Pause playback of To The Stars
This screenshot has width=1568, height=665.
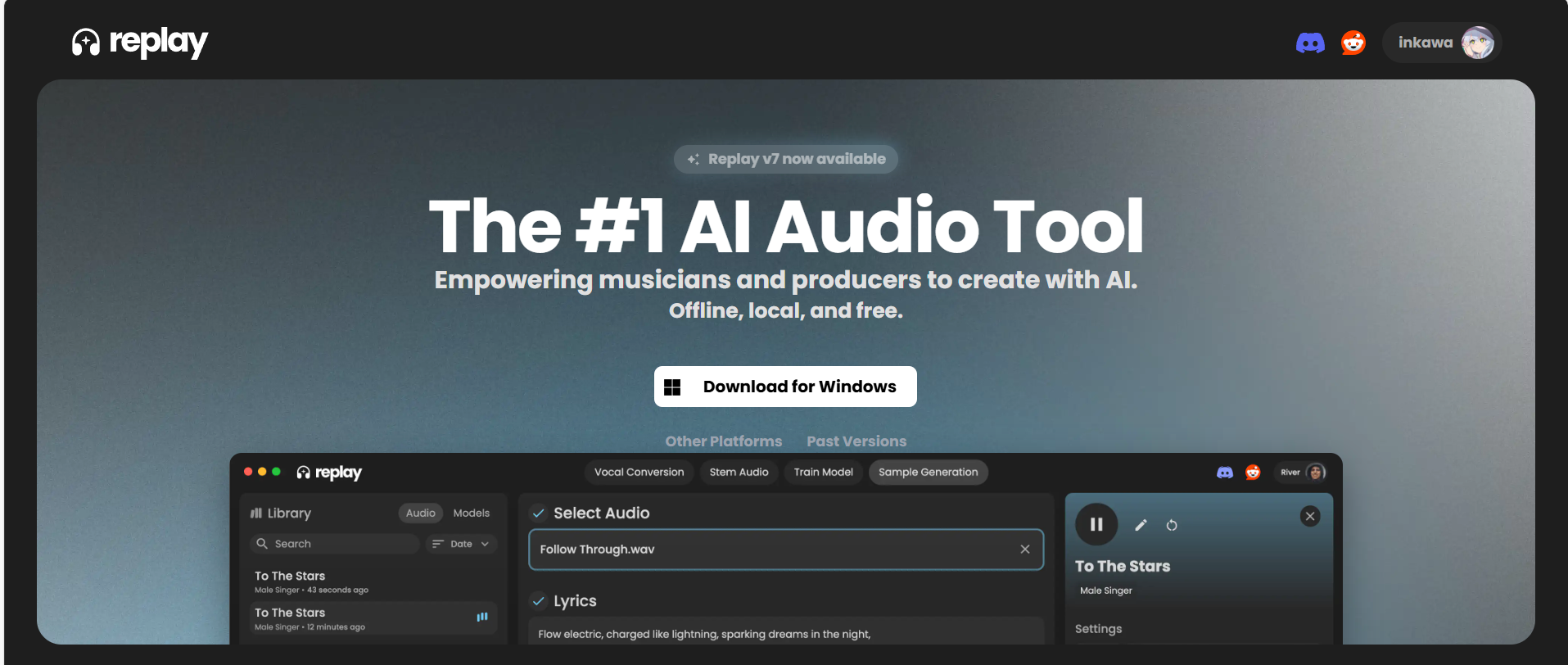1096,524
